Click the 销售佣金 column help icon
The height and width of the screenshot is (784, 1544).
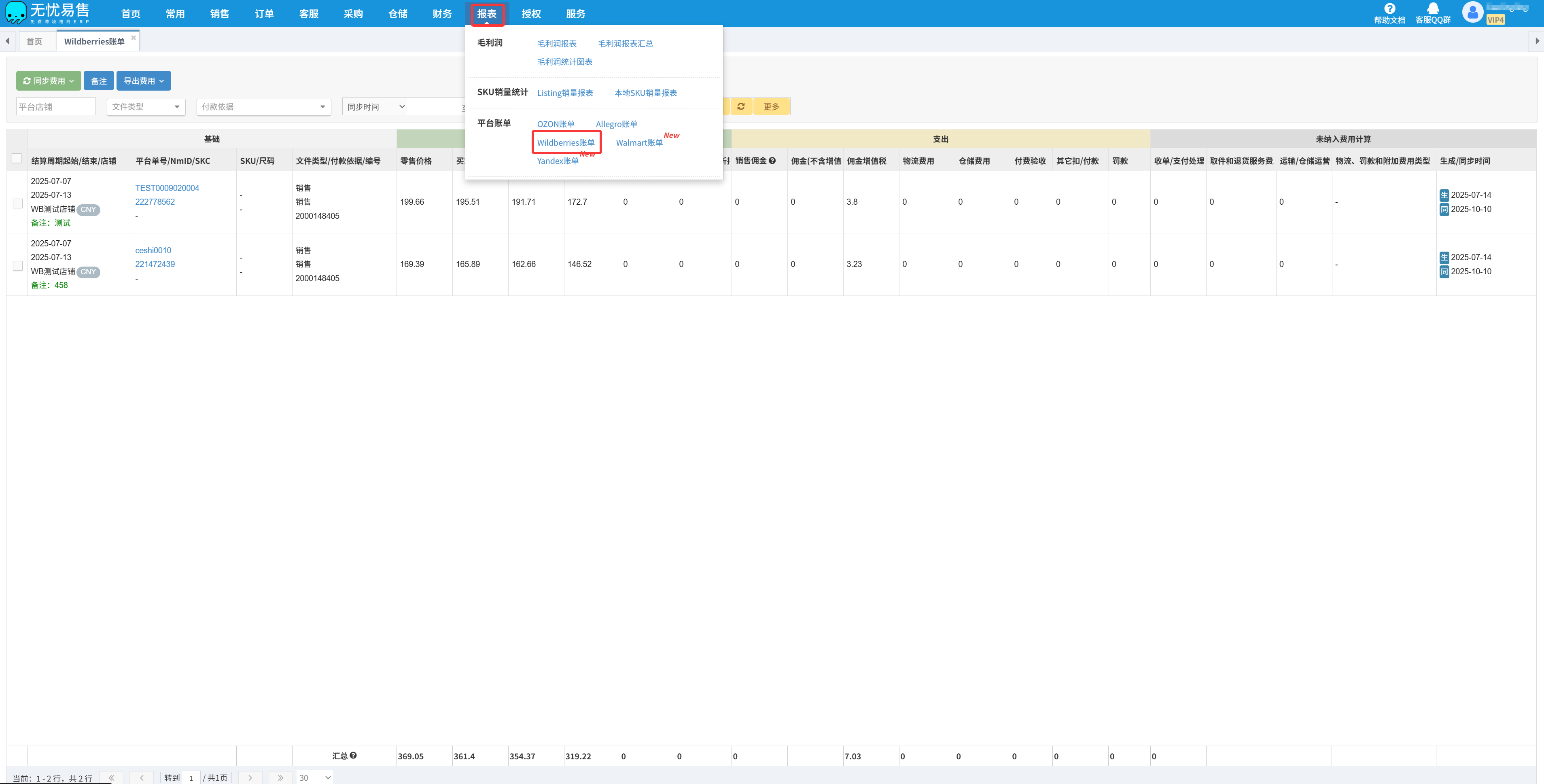pyautogui.click(x=772, y=161)
